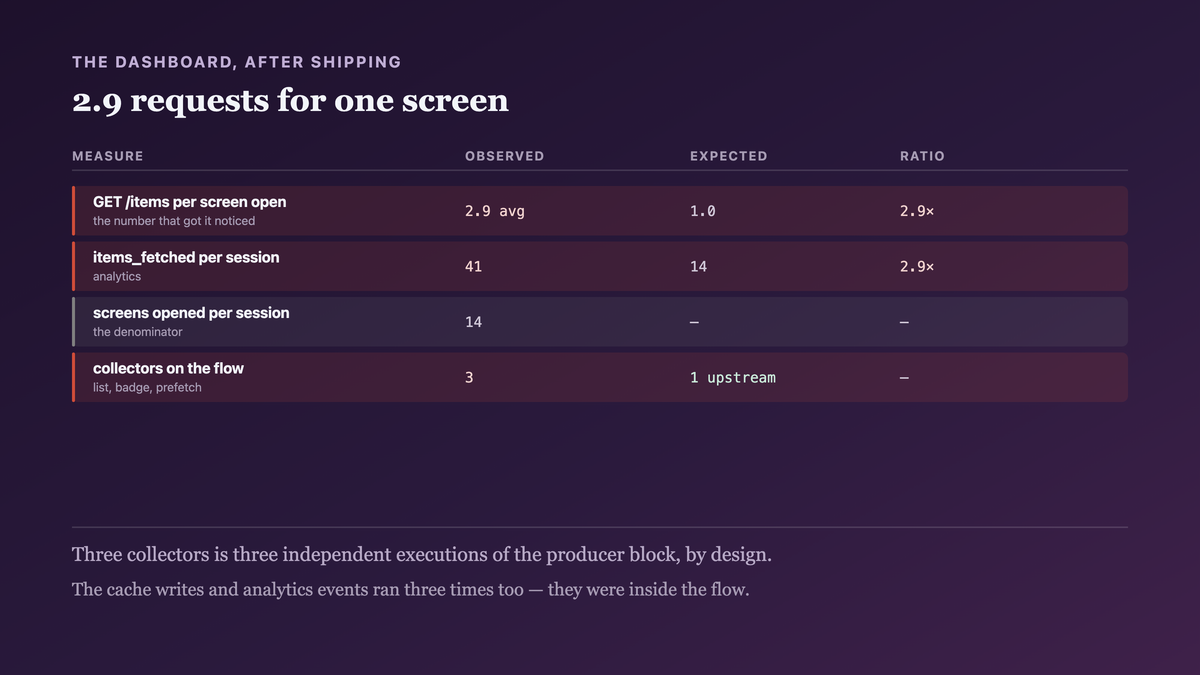
Task: Click expected value 14 in items_fetched row
Action: coord(698,267)
